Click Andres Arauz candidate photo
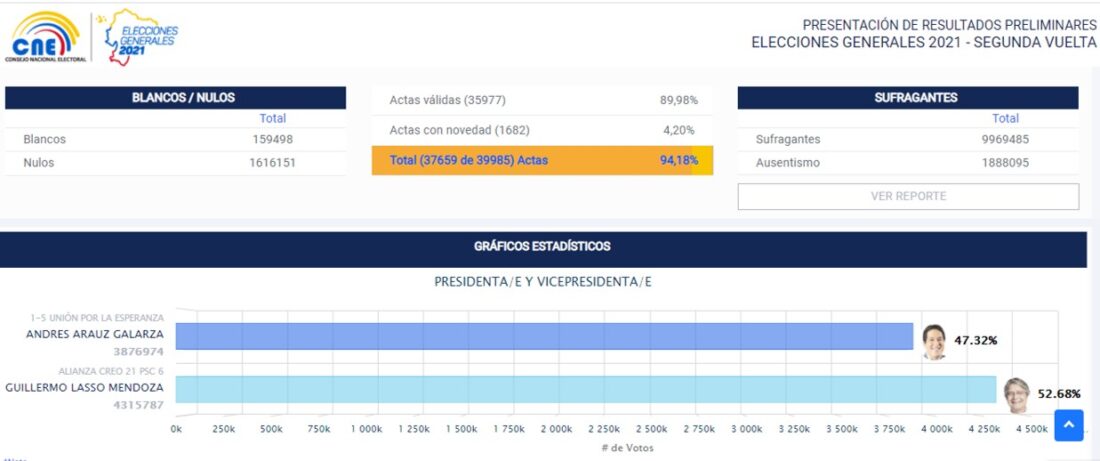The image size is (1100, 461). (x=934, y=340)
